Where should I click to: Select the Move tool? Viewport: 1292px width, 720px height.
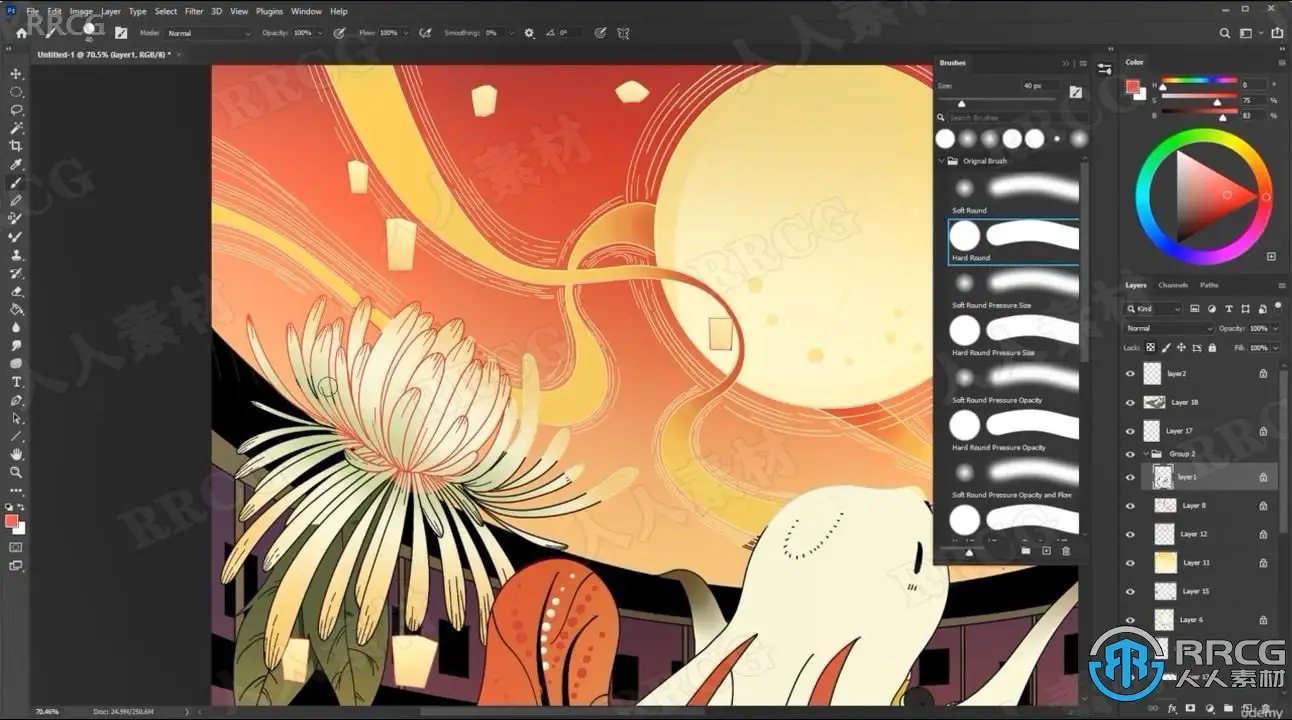16,74
